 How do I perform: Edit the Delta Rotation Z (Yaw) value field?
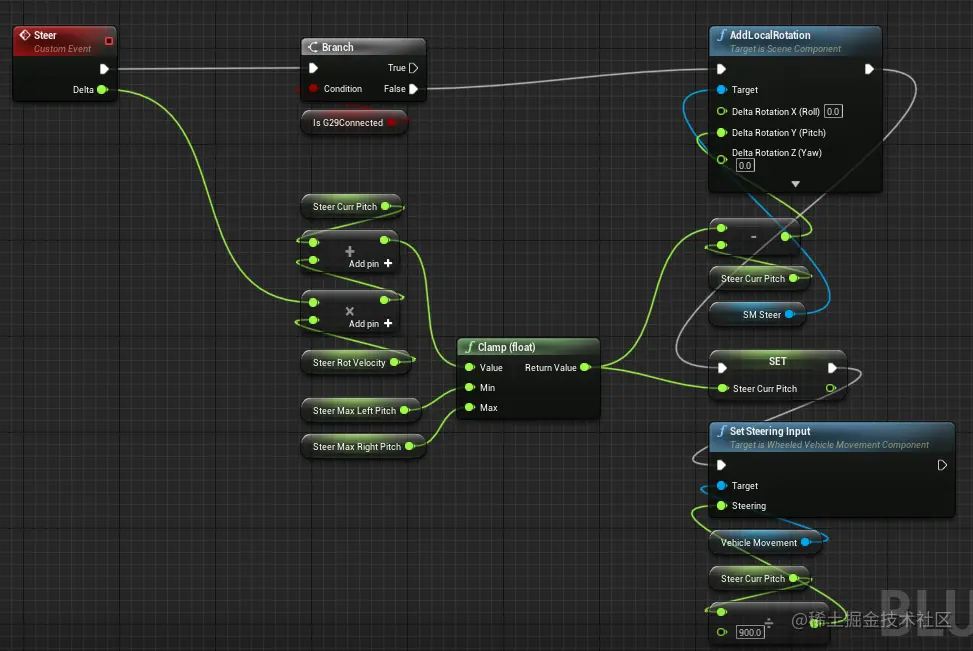pos(745,165)
